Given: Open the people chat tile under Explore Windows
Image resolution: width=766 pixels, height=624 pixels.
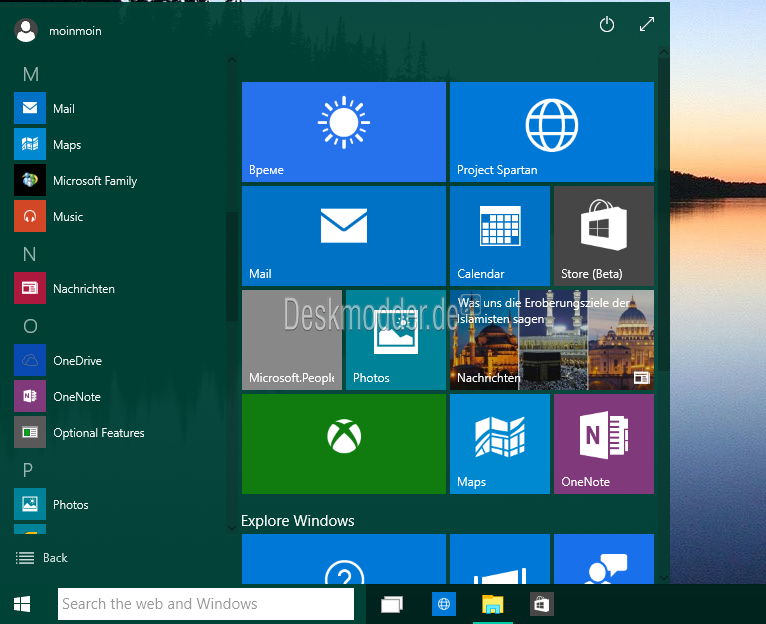Looking at the screenshot, I should coord(604,559).
